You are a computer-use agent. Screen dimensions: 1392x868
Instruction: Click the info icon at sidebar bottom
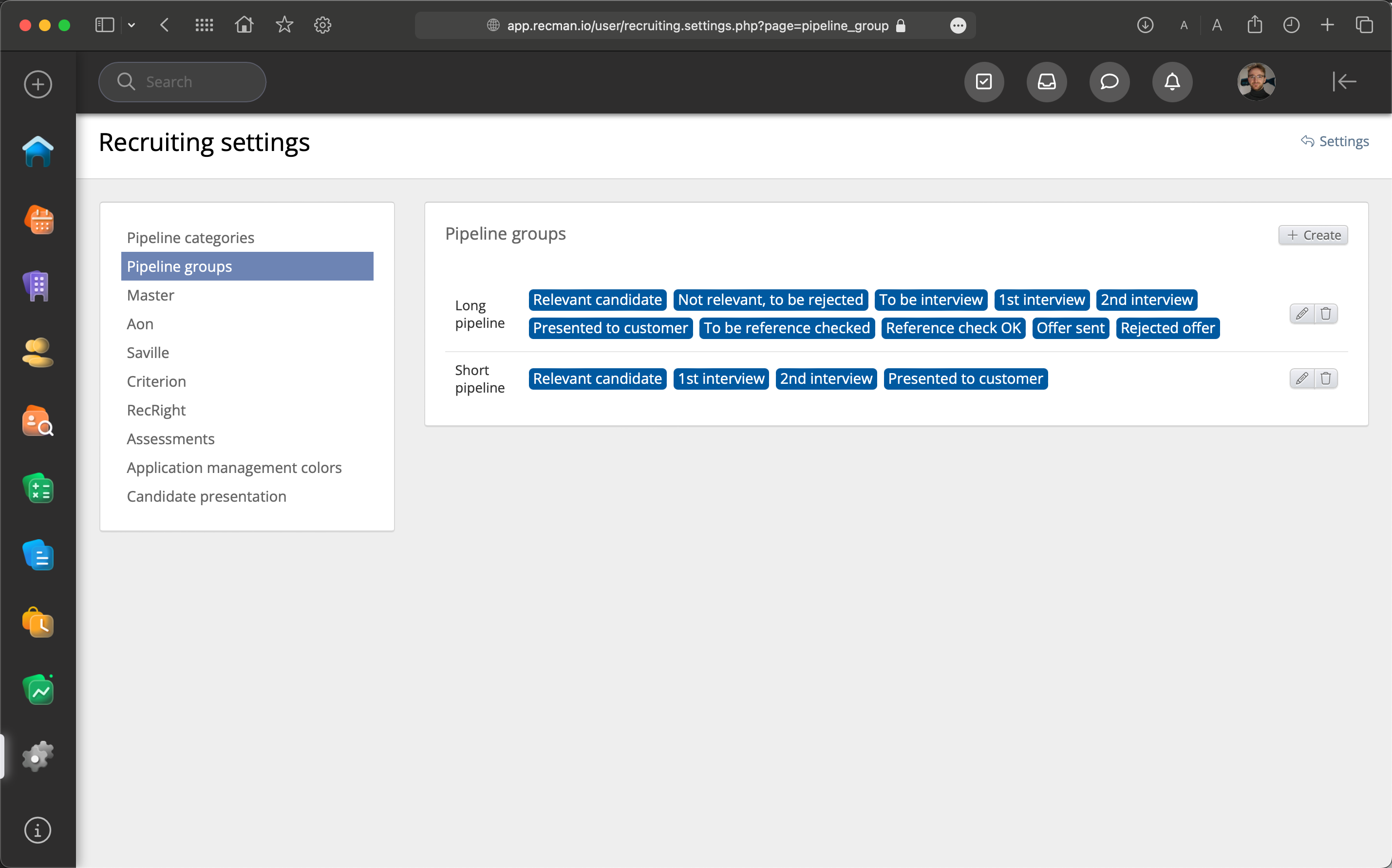[38, 830]
